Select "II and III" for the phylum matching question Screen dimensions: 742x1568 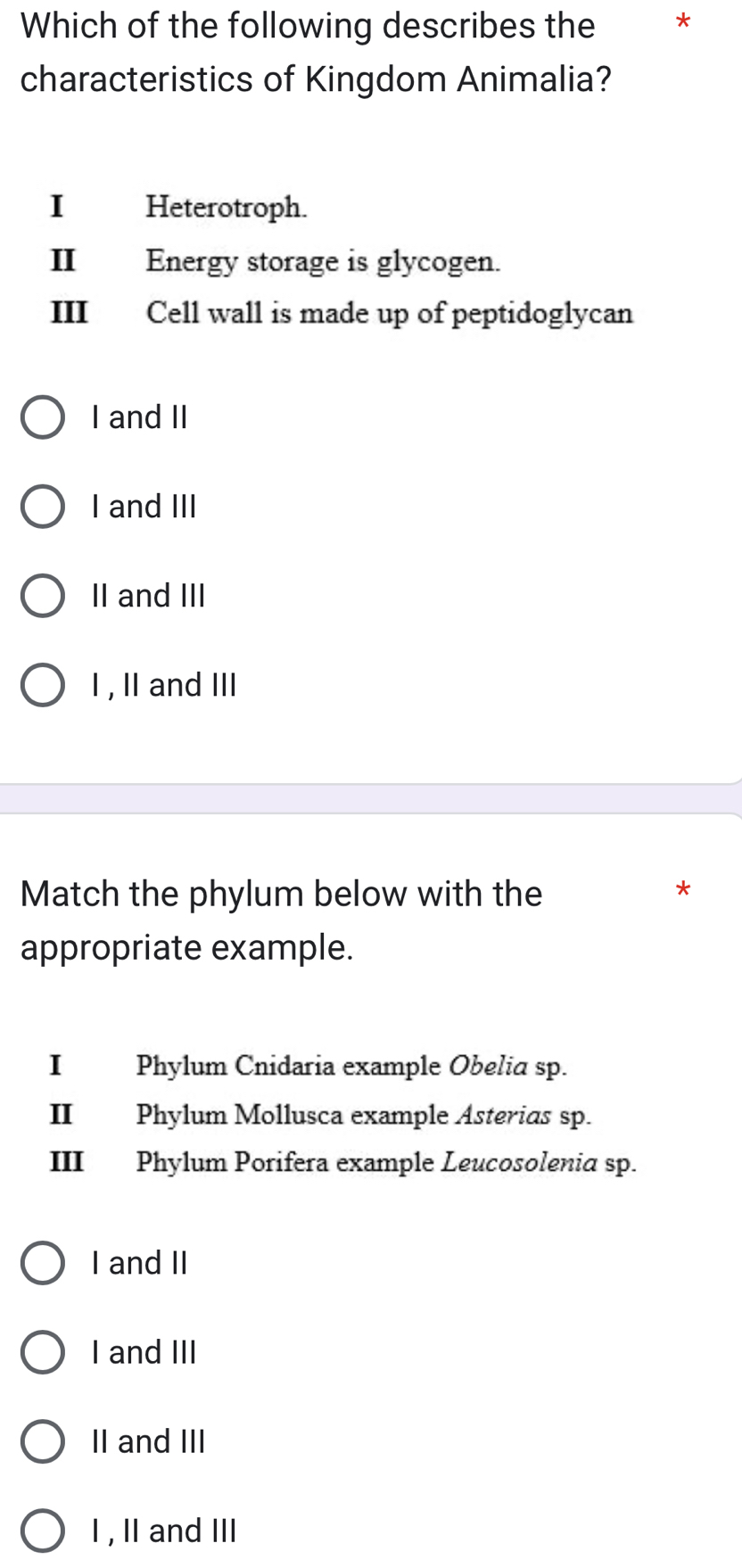pos(42,1440)
